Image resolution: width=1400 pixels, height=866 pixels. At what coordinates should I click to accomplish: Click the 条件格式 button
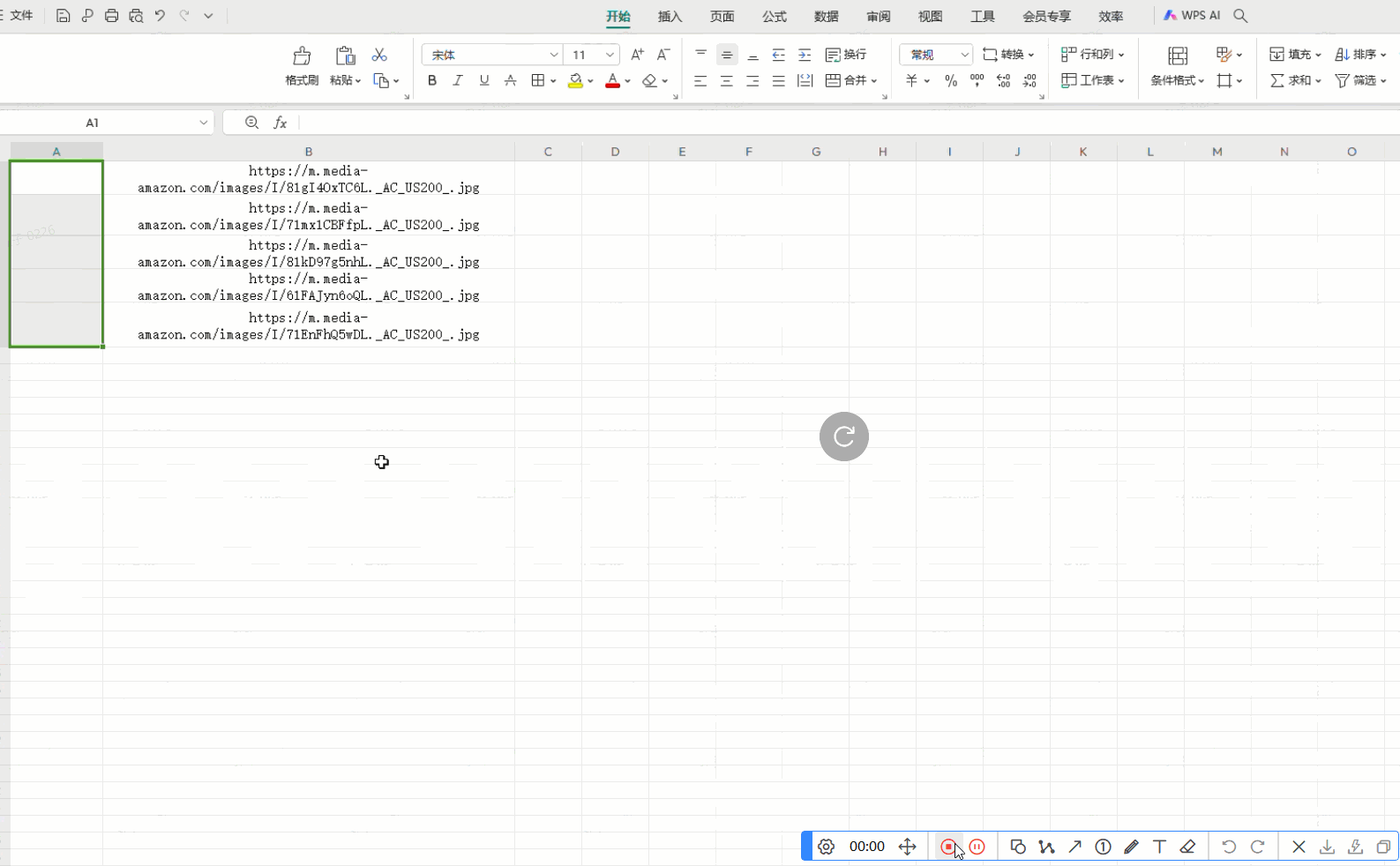pyautogui.click(x=1177, y=65)
